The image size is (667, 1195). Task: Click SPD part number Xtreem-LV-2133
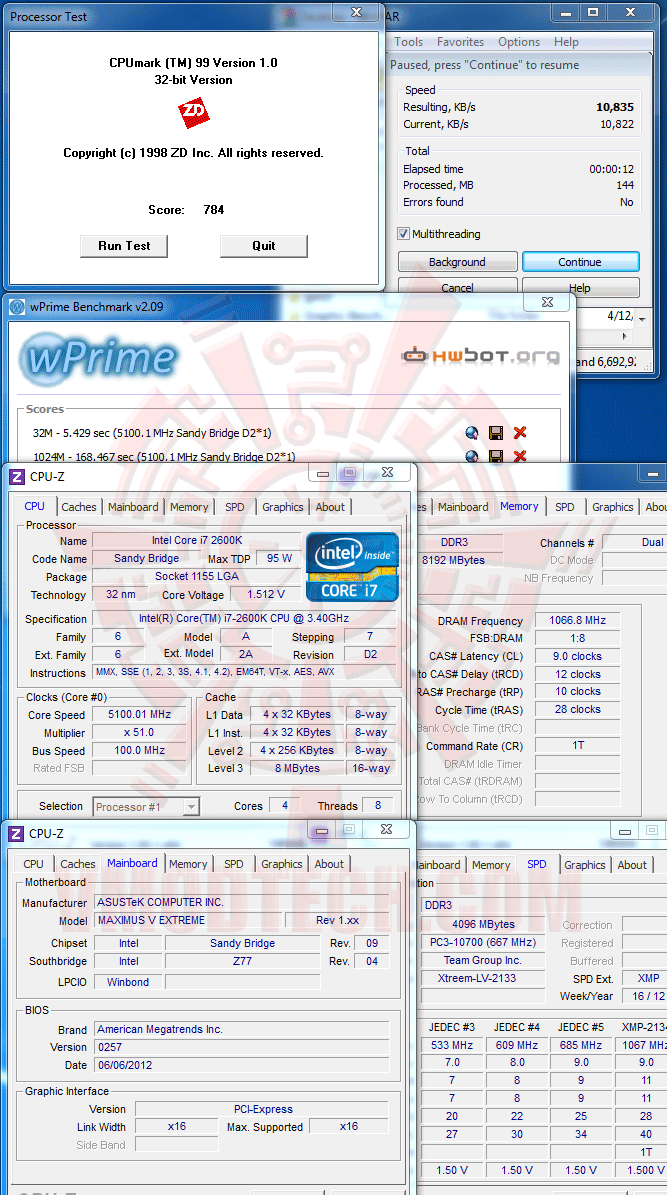pyautogui.click(x=483, y=978)
